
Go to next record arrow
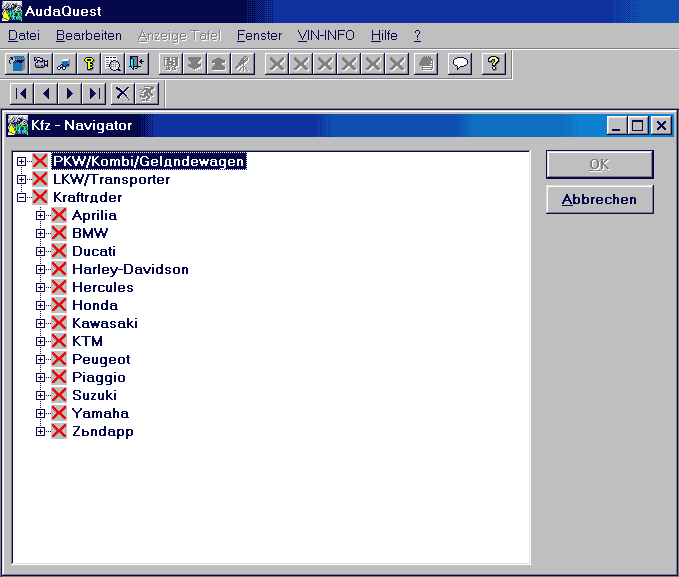pos(69,93)
